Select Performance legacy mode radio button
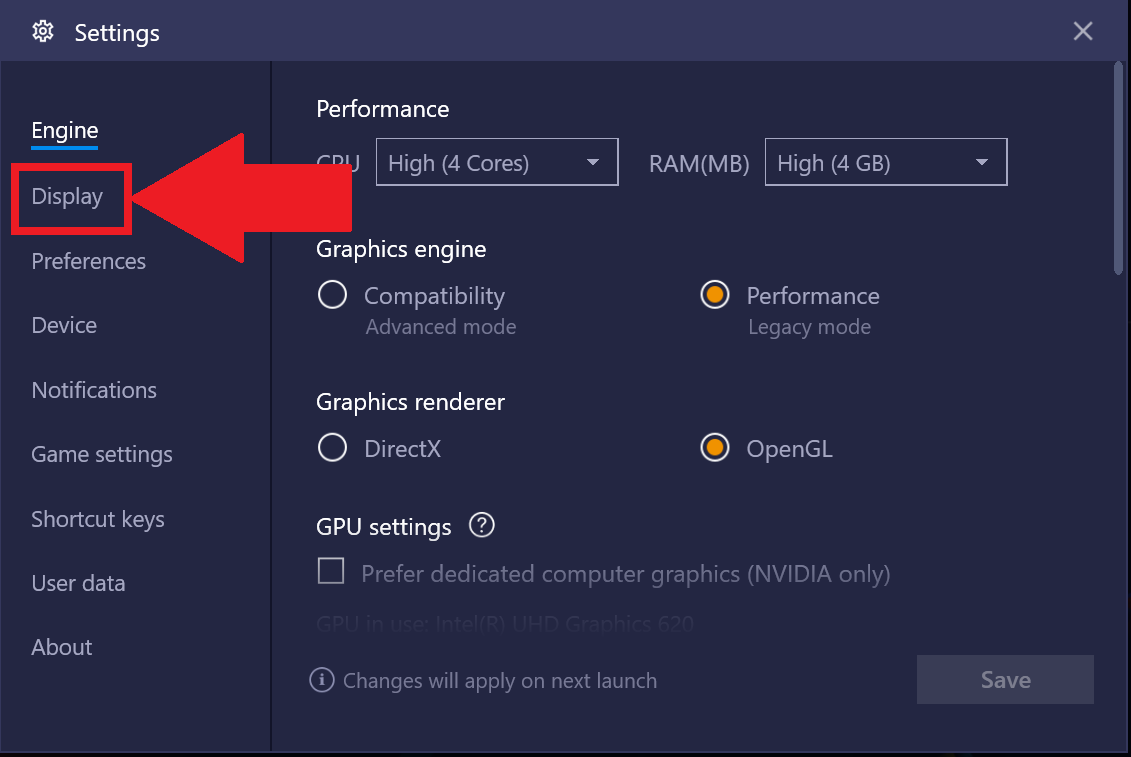The height and width of the screenshot is (757, 1131). point(715,295)
